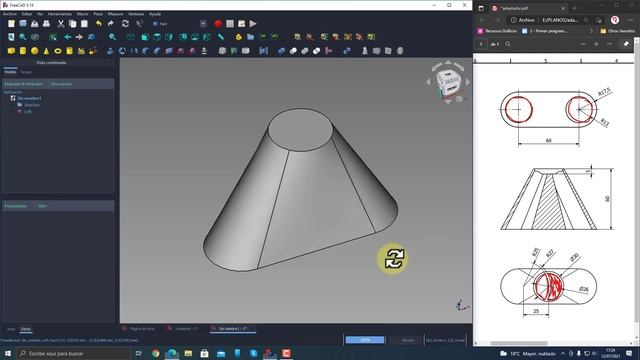640x360 pixels.
Task: Open the Ventanas menu
Action: pos(136,14)
